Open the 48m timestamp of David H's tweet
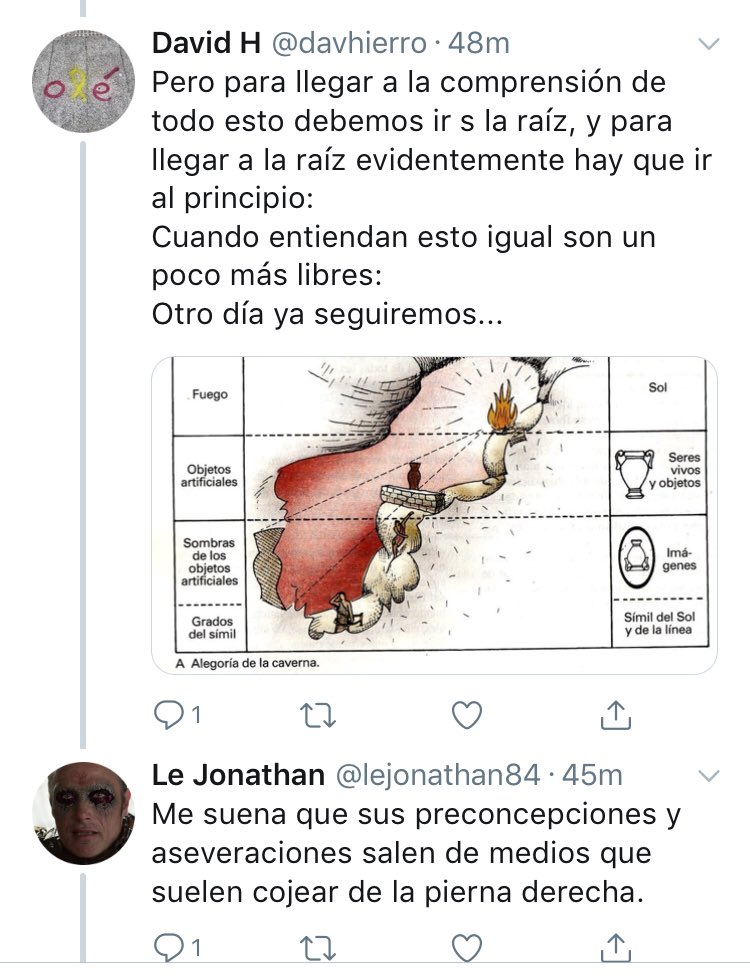This screenshot has width=750, height=976. coord(479,43)
